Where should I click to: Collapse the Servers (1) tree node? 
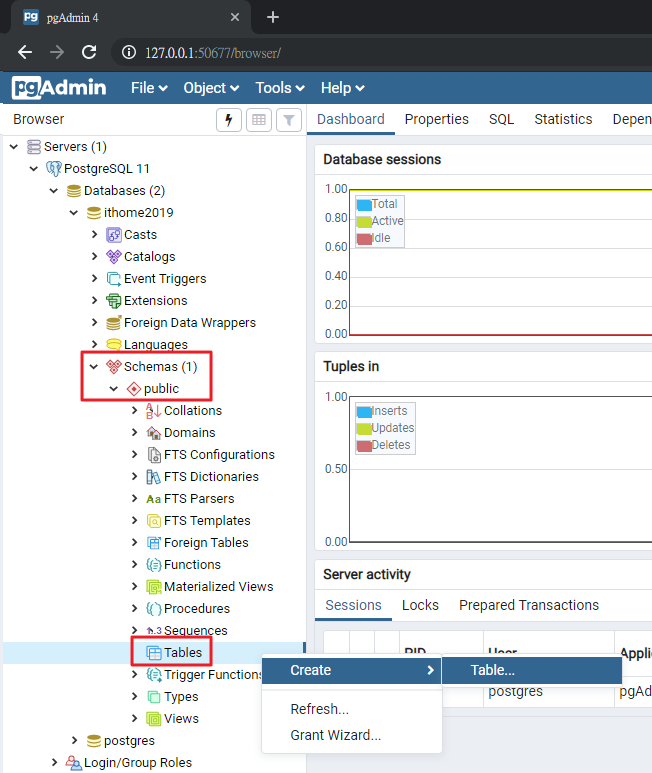14,147
